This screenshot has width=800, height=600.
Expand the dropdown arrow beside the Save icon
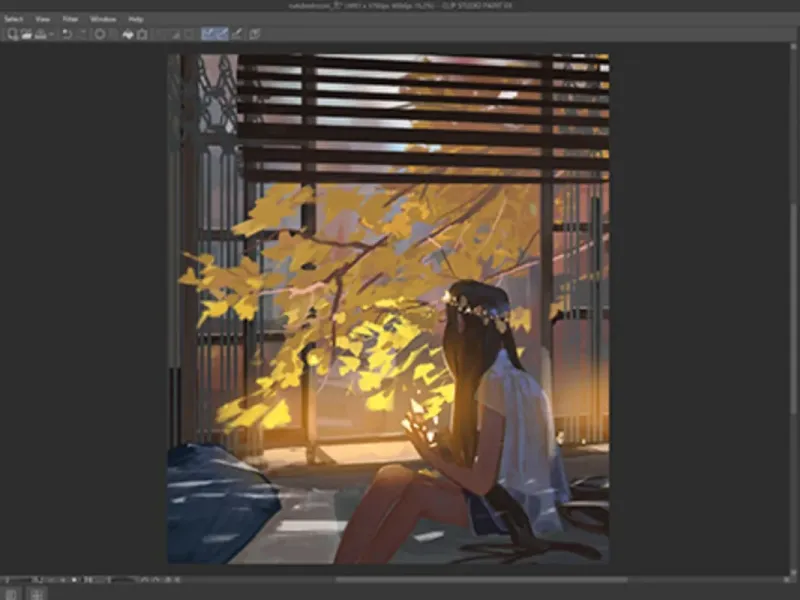tap(52, 35)
